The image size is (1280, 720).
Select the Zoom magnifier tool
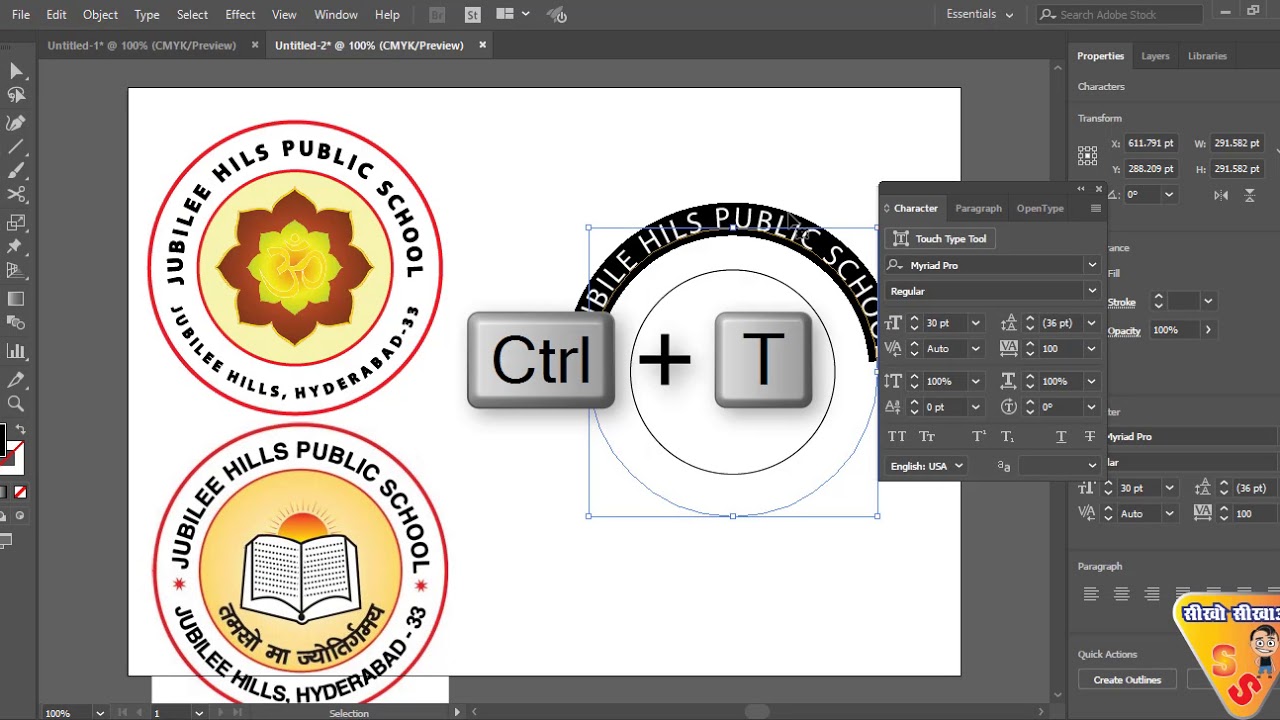coord(16,404)
